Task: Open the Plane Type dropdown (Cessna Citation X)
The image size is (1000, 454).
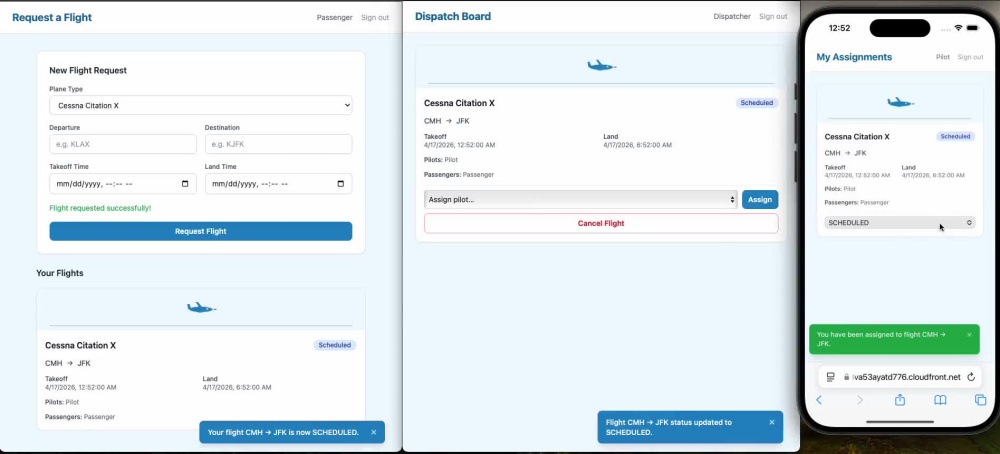Action: pos(200,105)
